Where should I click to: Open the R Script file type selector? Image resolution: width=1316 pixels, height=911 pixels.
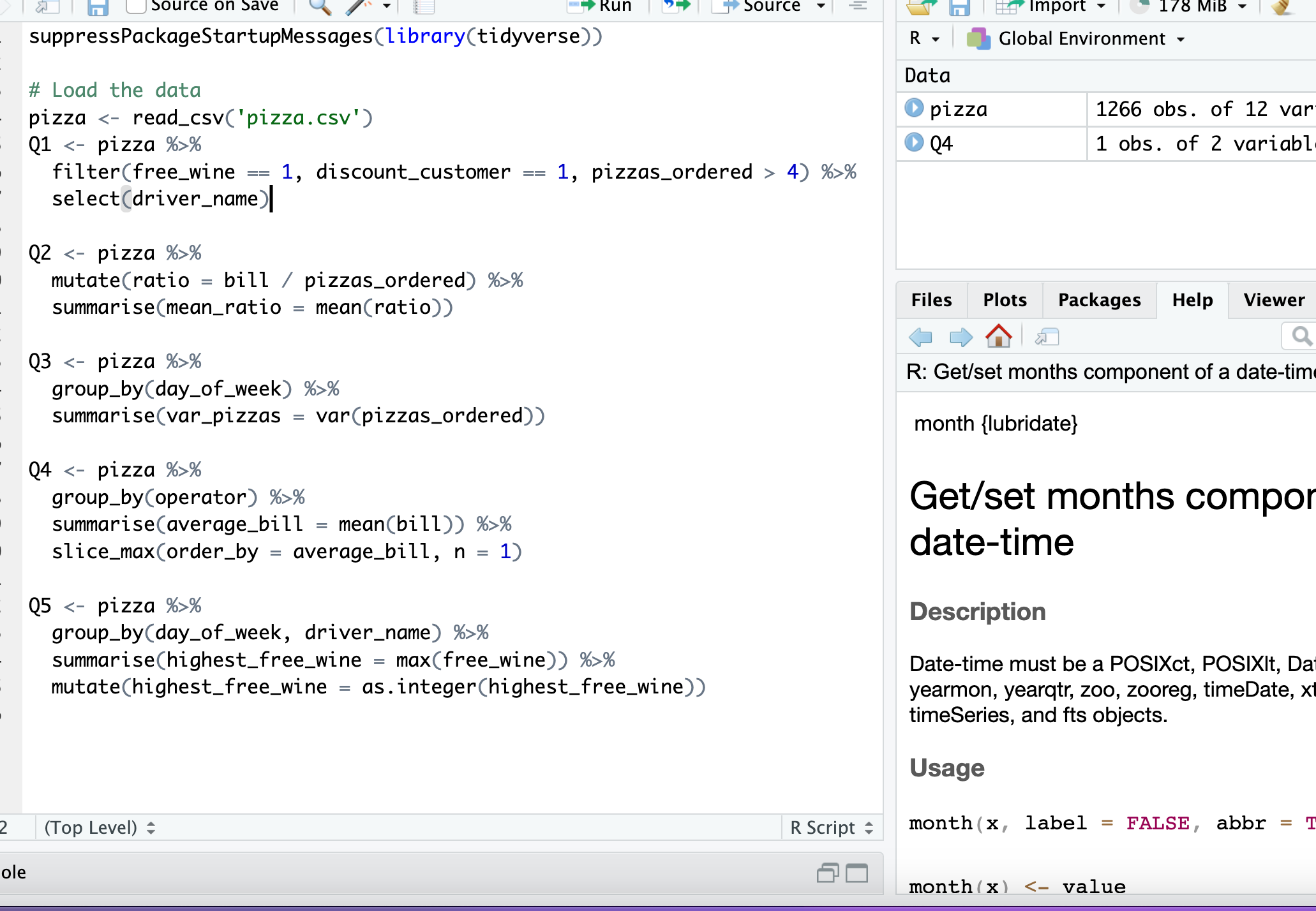tap(831, 827)
